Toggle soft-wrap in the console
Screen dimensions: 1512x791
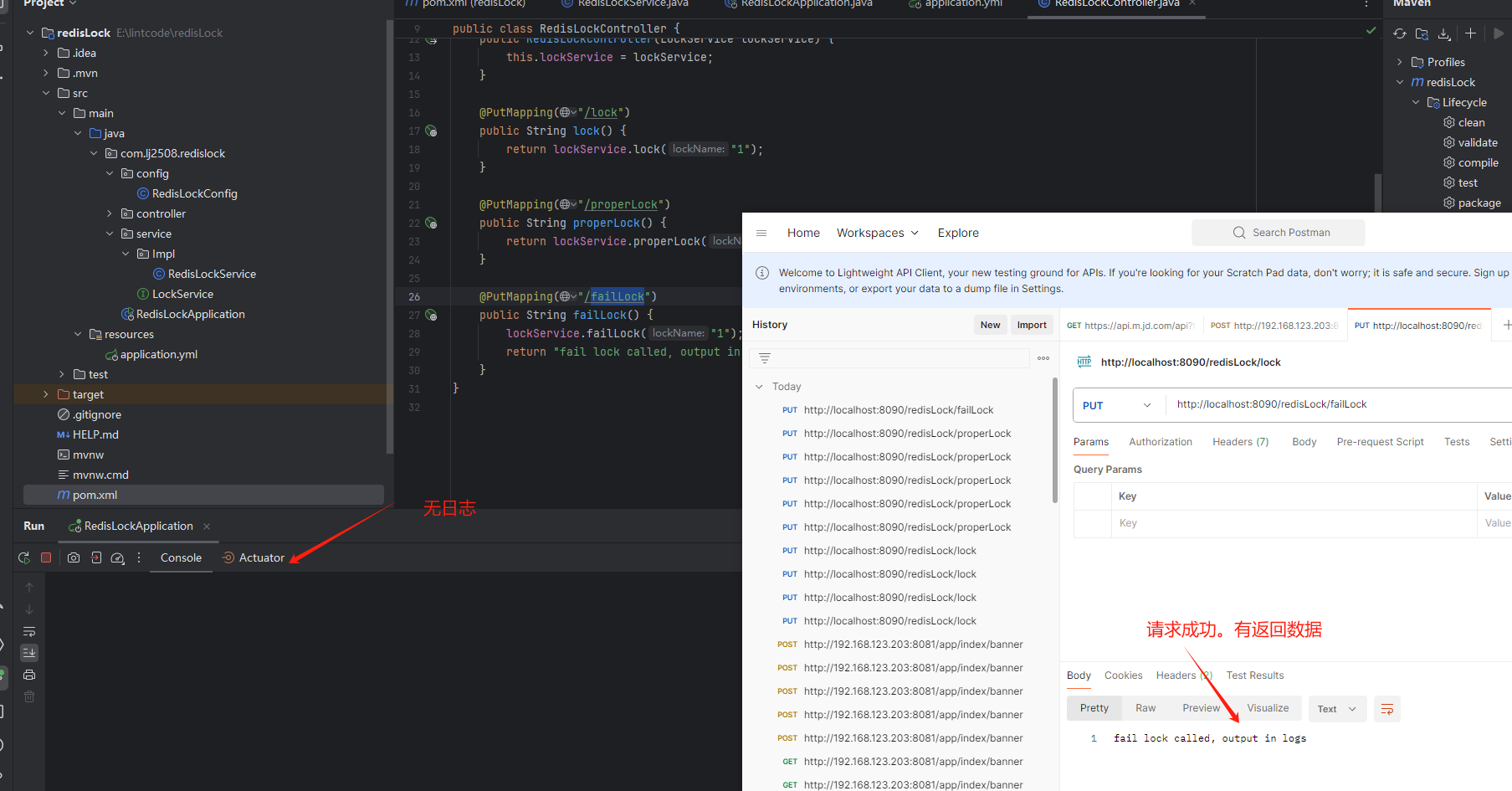click(x=29, y=631)
